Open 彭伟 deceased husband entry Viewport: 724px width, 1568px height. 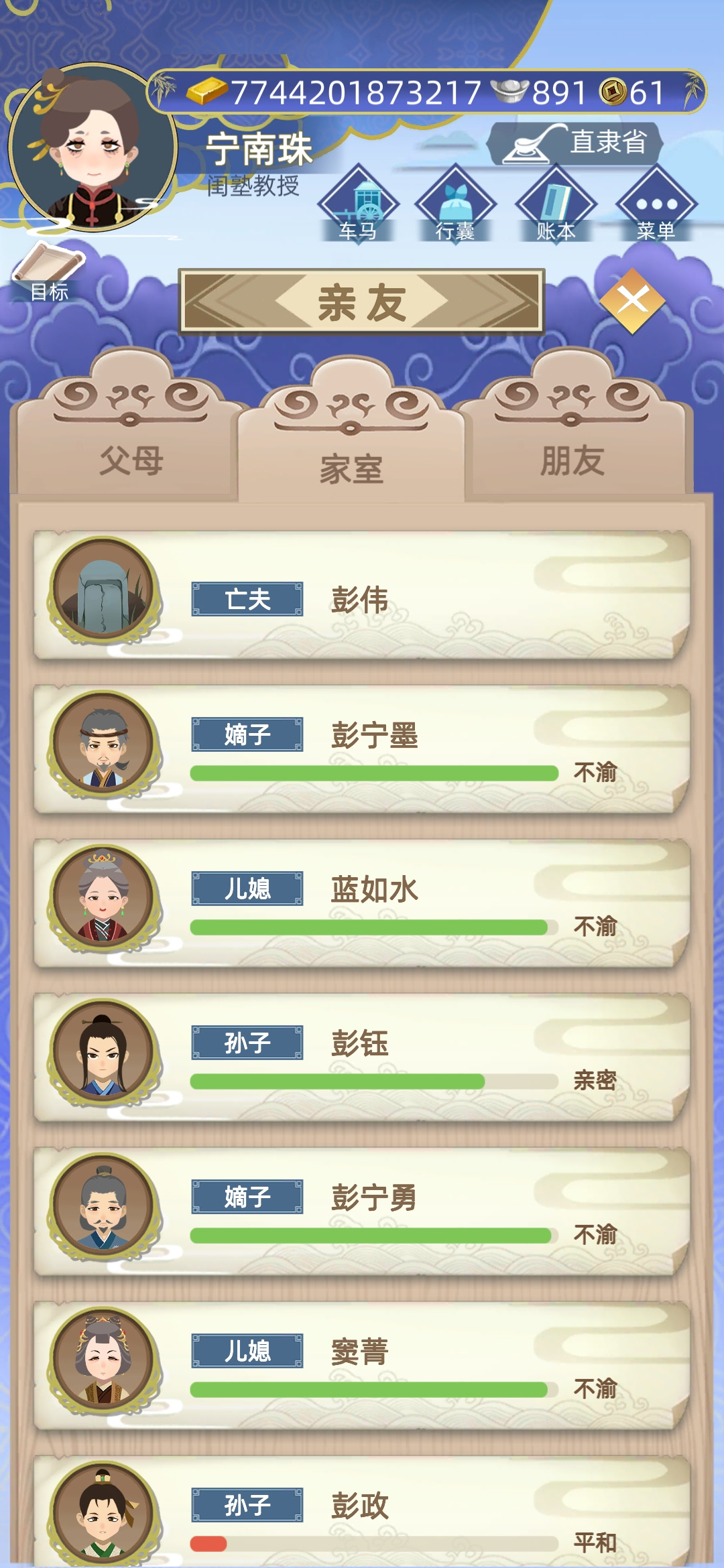click(362, 595)
